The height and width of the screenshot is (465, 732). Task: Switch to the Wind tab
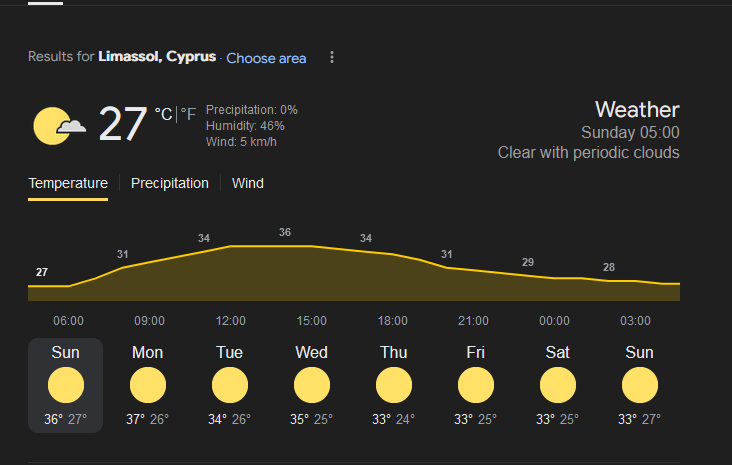point(248,183)
